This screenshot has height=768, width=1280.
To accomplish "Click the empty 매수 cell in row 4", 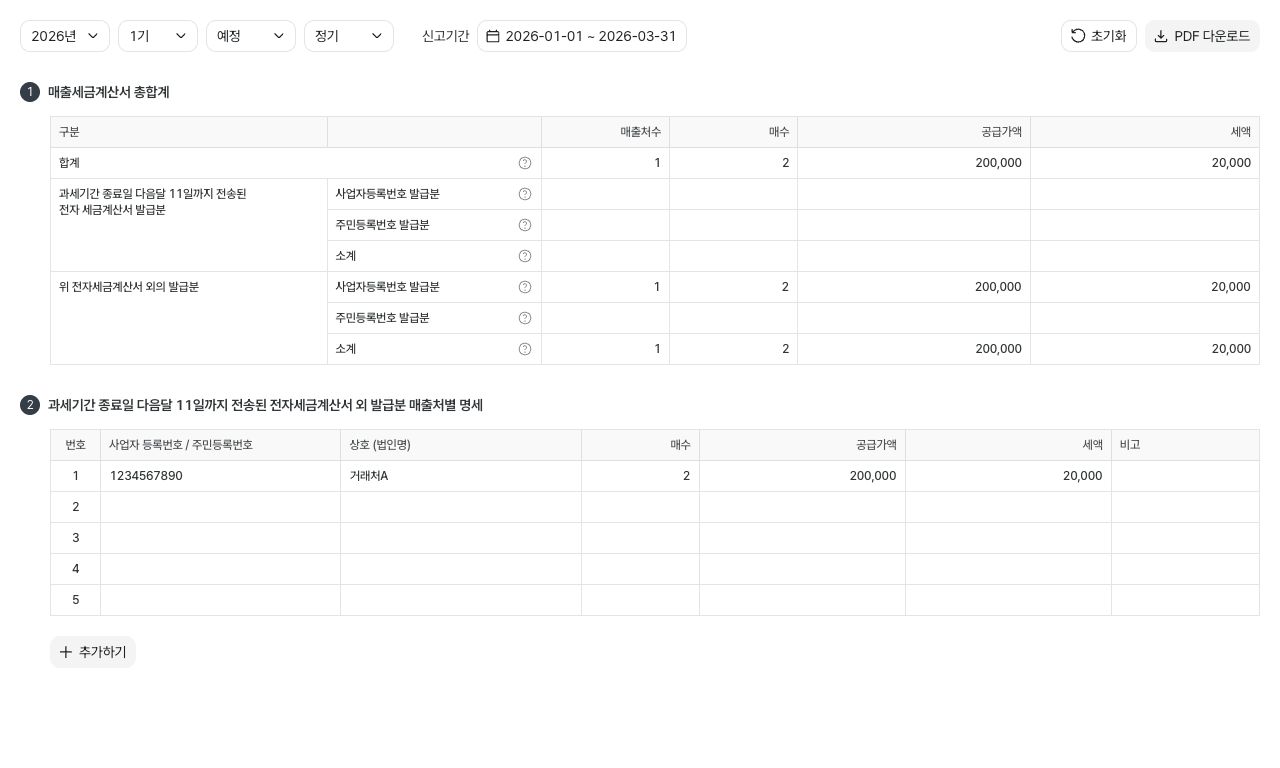I will (641, 569).
